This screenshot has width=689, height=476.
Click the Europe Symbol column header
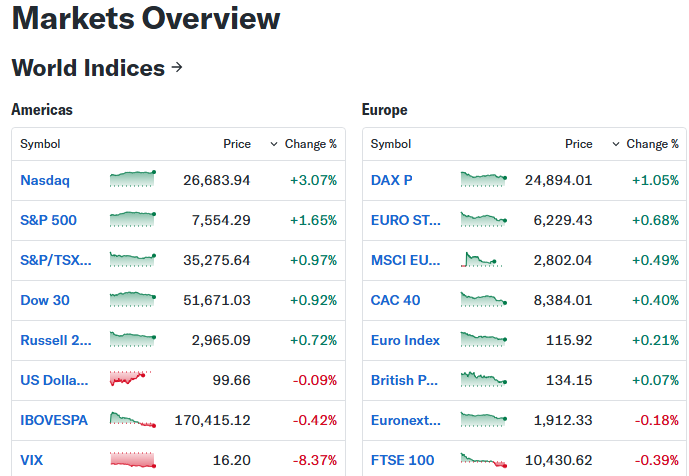[391, 144]
